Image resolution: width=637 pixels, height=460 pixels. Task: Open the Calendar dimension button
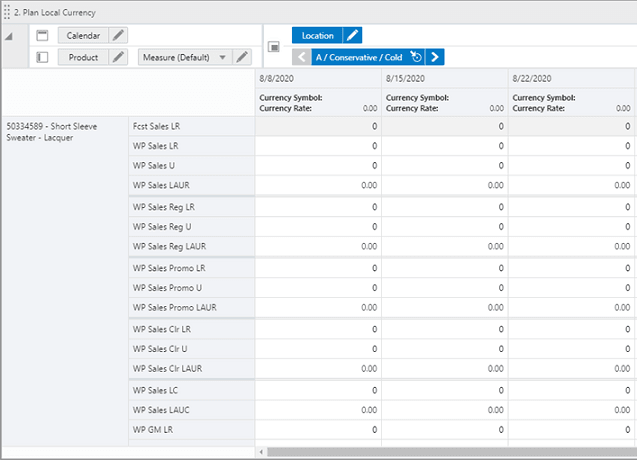(x=83, y=35)
